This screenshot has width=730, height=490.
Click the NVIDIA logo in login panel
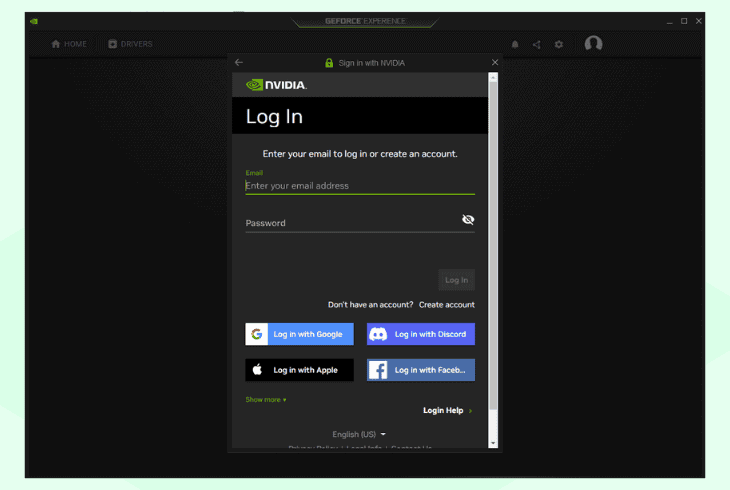point(276,85)
